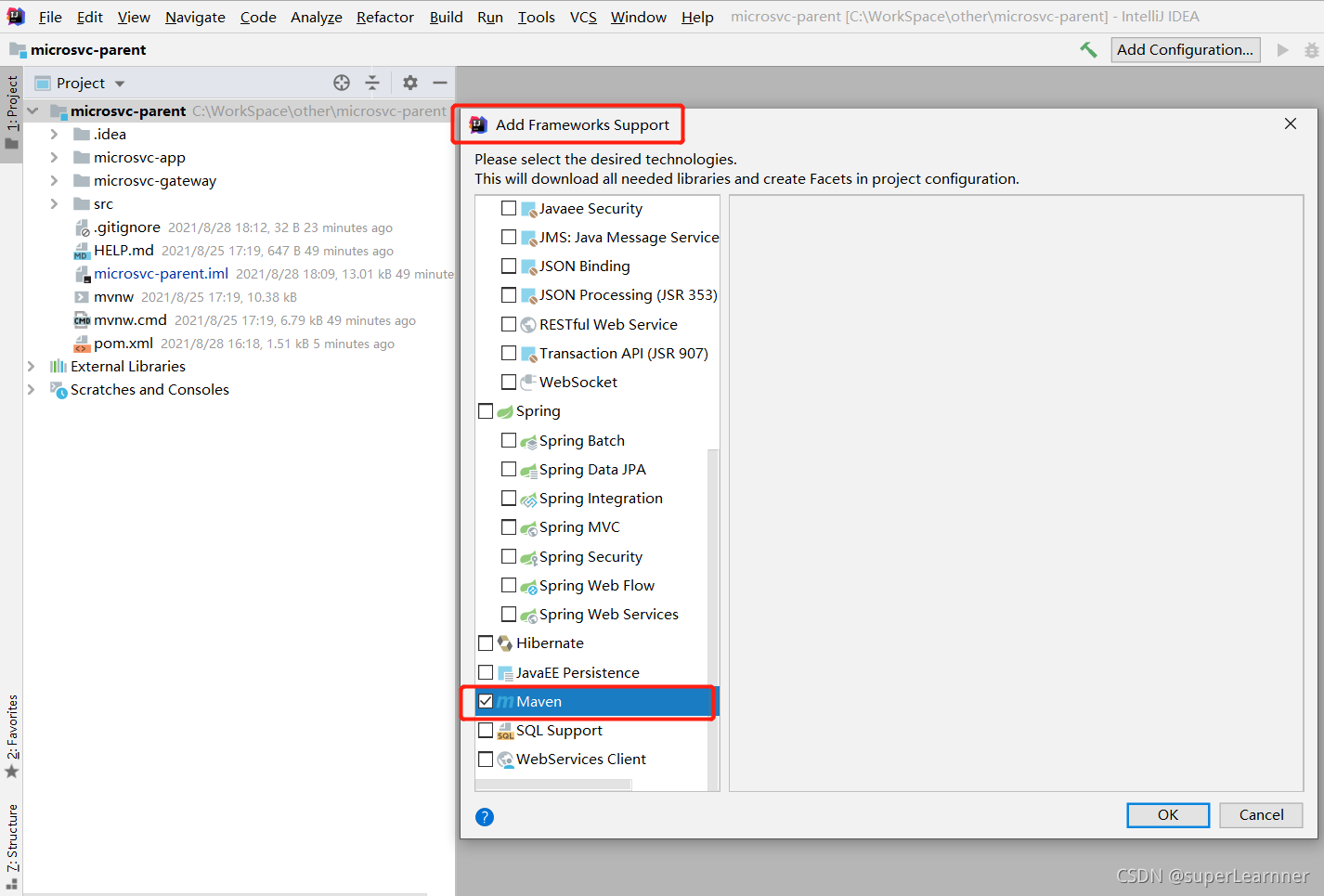Click the Locate/Select Opened File target icon
Image resolution: width=1324 pixels, height=896 pixels.
342,83
